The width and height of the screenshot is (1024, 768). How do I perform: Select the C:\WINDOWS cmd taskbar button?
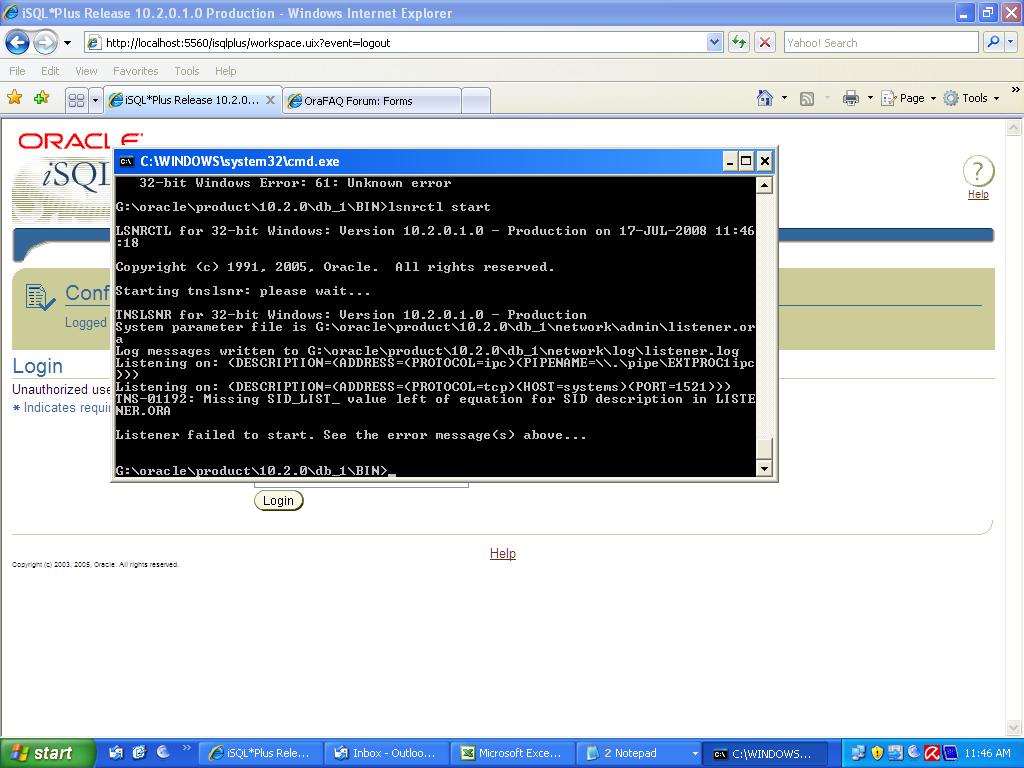point(765,754)
